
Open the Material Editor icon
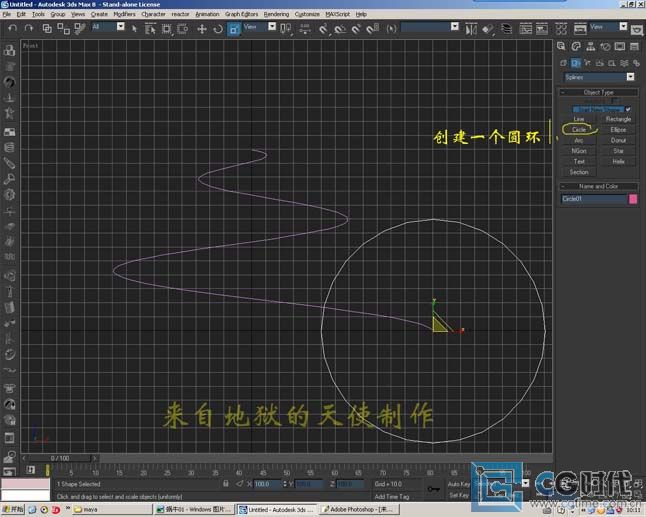pyautogui.click(x=561, y=29)
